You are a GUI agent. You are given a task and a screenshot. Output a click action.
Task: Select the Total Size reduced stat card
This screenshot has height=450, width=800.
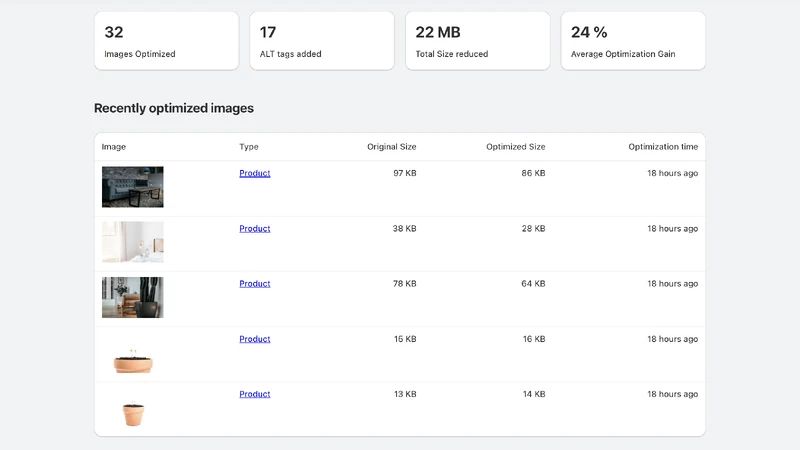[x=478, y=41]
